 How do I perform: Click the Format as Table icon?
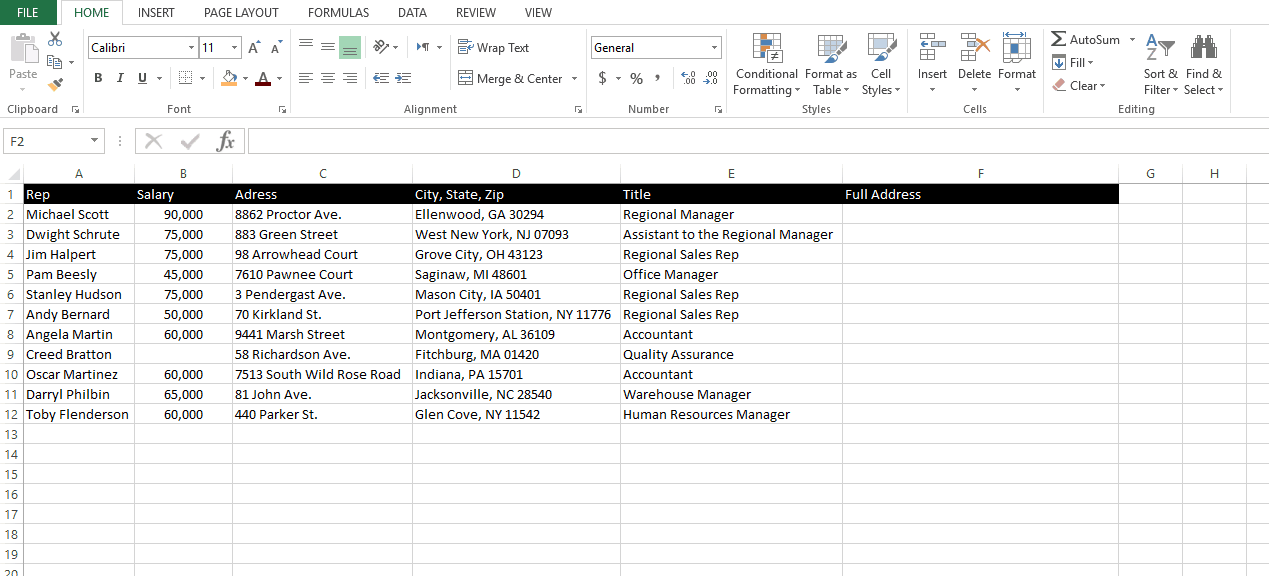(831, 65)
